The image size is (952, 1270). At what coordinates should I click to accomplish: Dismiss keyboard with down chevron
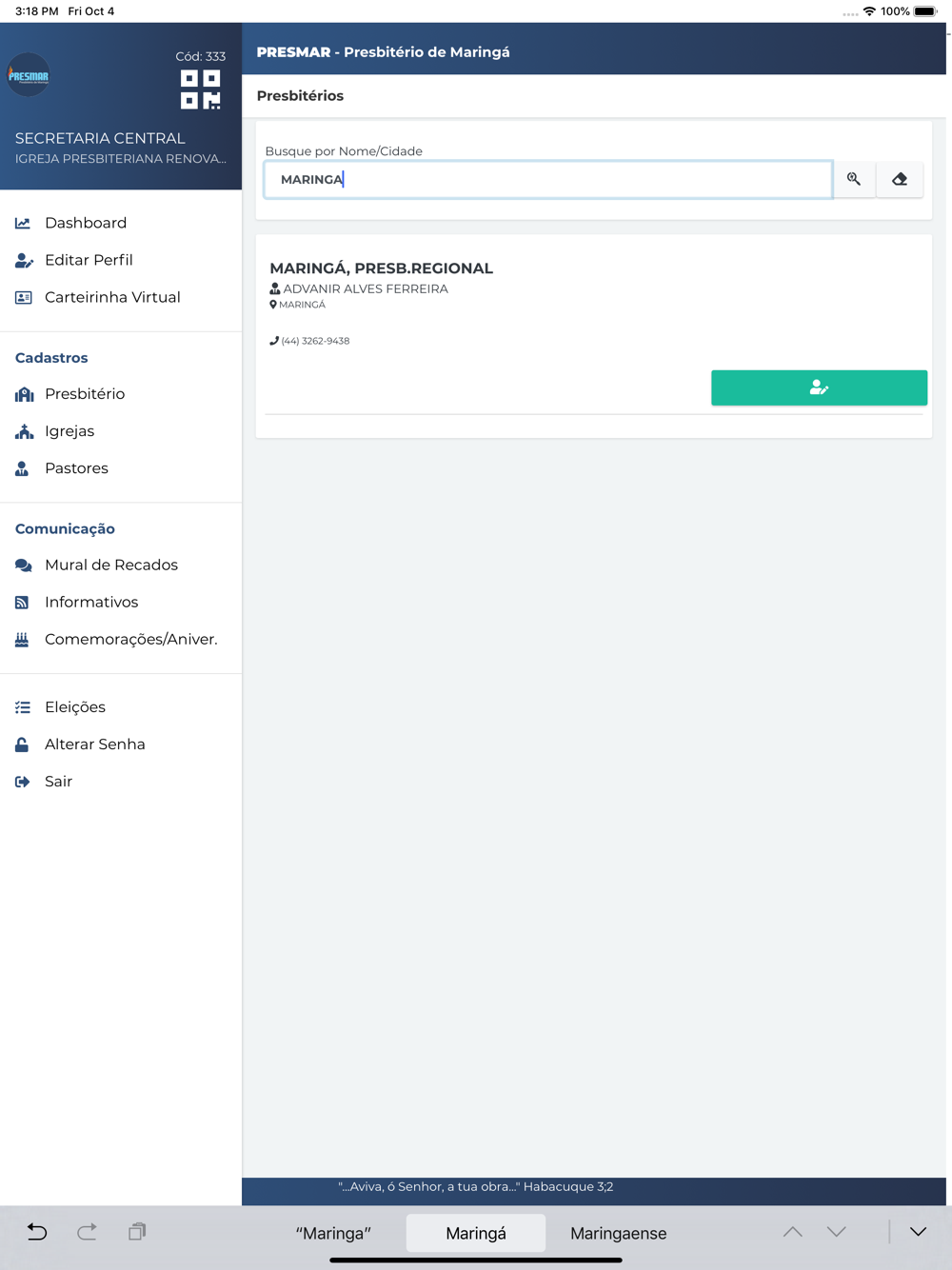pyautogui.click(x=918, y=1232)
